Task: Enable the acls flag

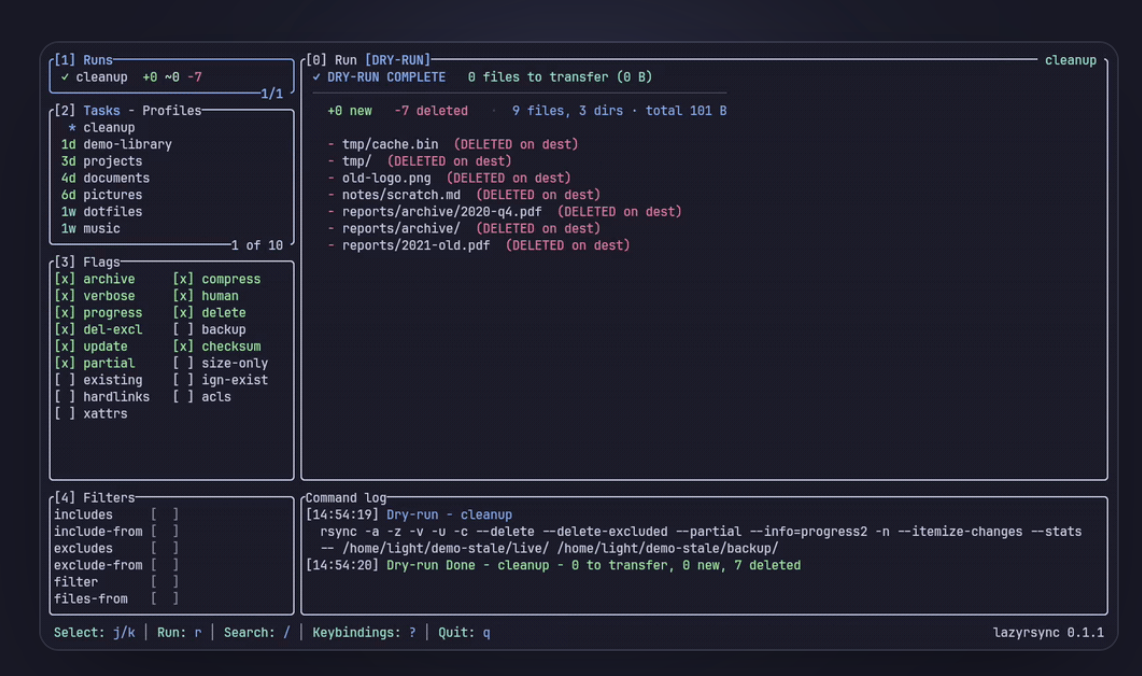Action: [184, 396]
